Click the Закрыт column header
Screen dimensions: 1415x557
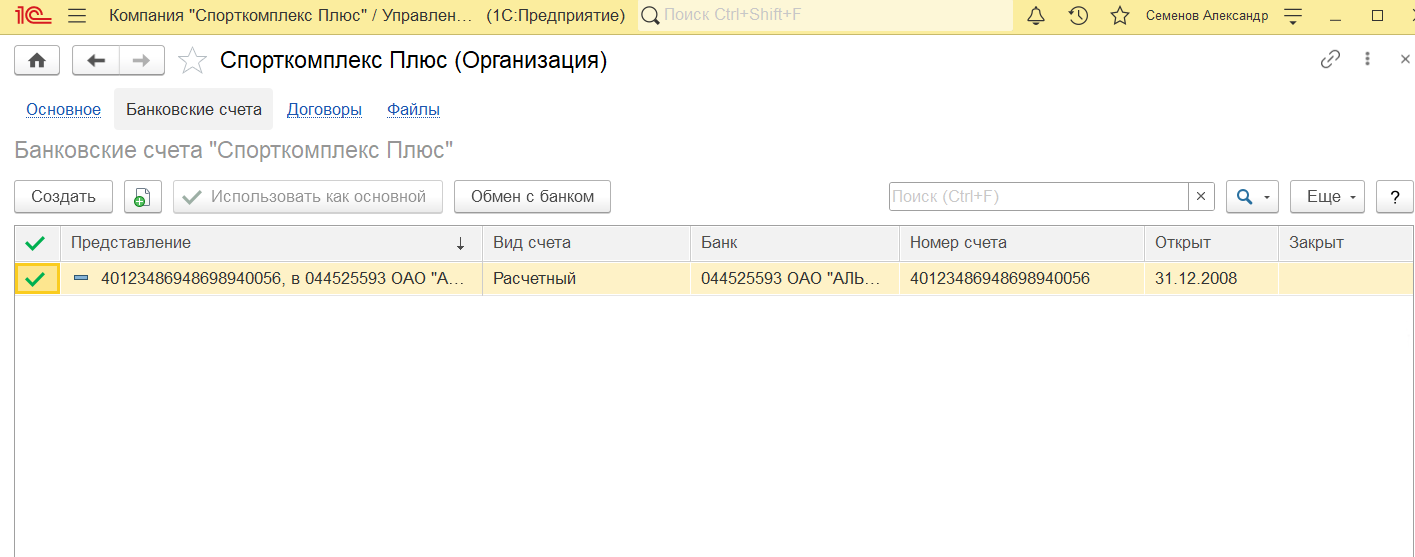point(1346,243)
